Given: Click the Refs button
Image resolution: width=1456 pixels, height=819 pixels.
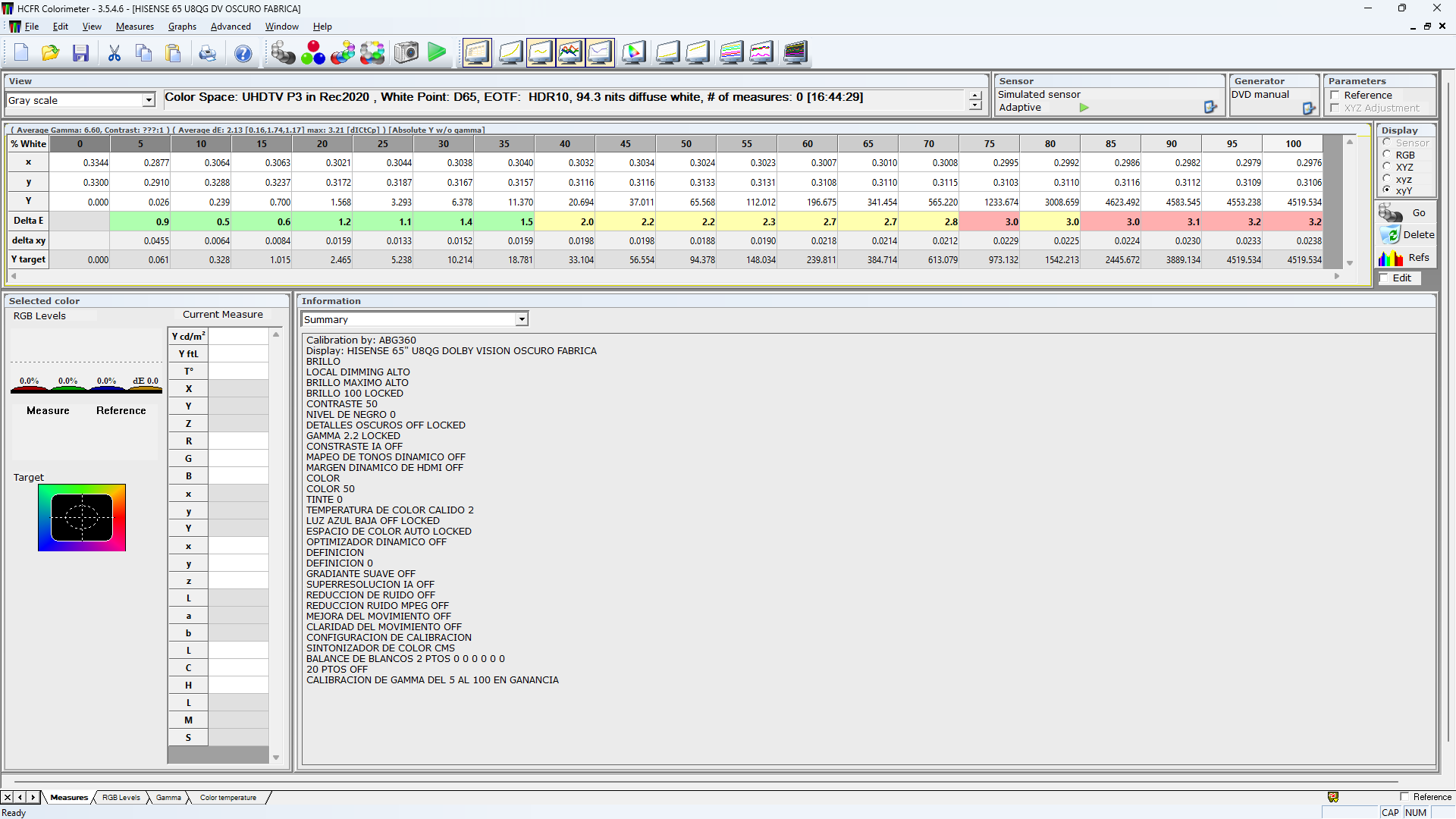Looking at the screenshot, I should [x=1405, y=258].
